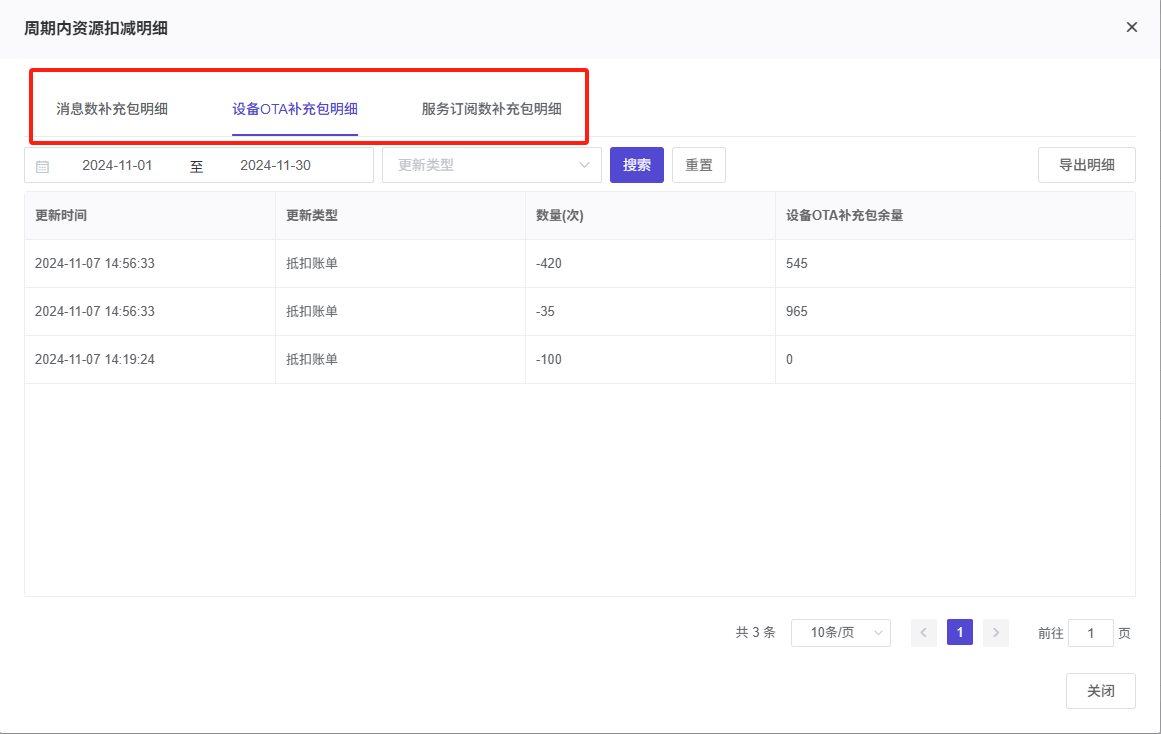The width and height of the screenshot is (1161, 734).
Task: Go to next page arrow
Action: [x=996, y=633]
